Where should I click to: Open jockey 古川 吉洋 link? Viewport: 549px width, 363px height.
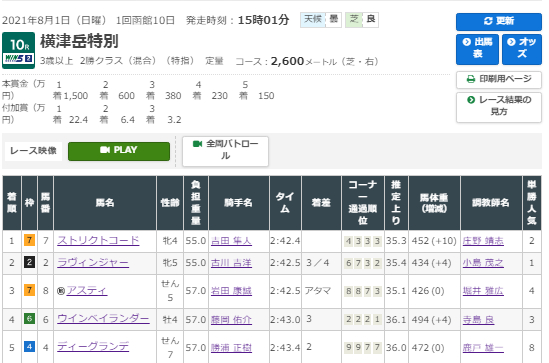pos(231,263)
